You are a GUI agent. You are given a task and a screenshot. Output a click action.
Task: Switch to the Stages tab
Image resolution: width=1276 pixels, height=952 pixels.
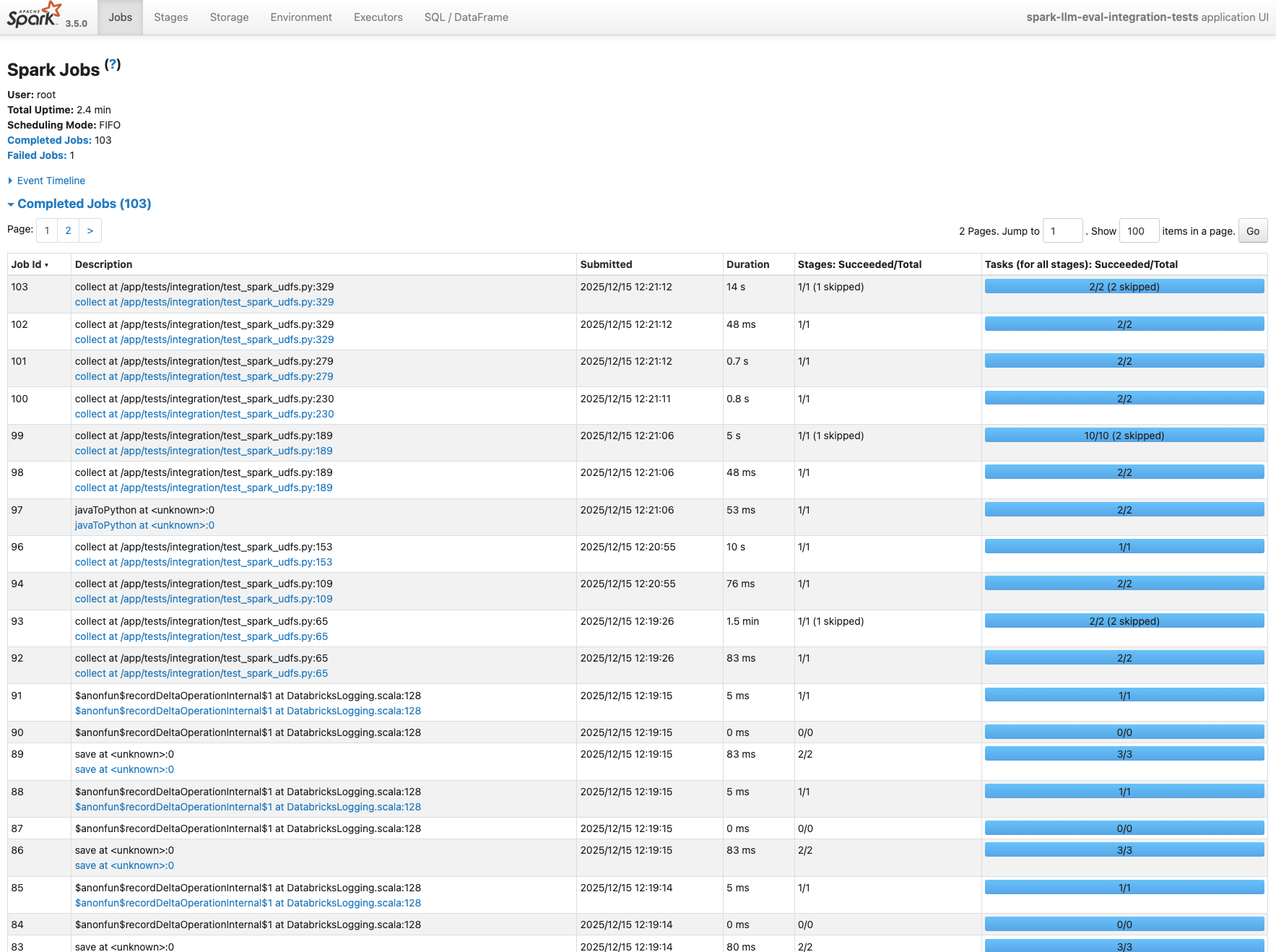tap(170, 17)
